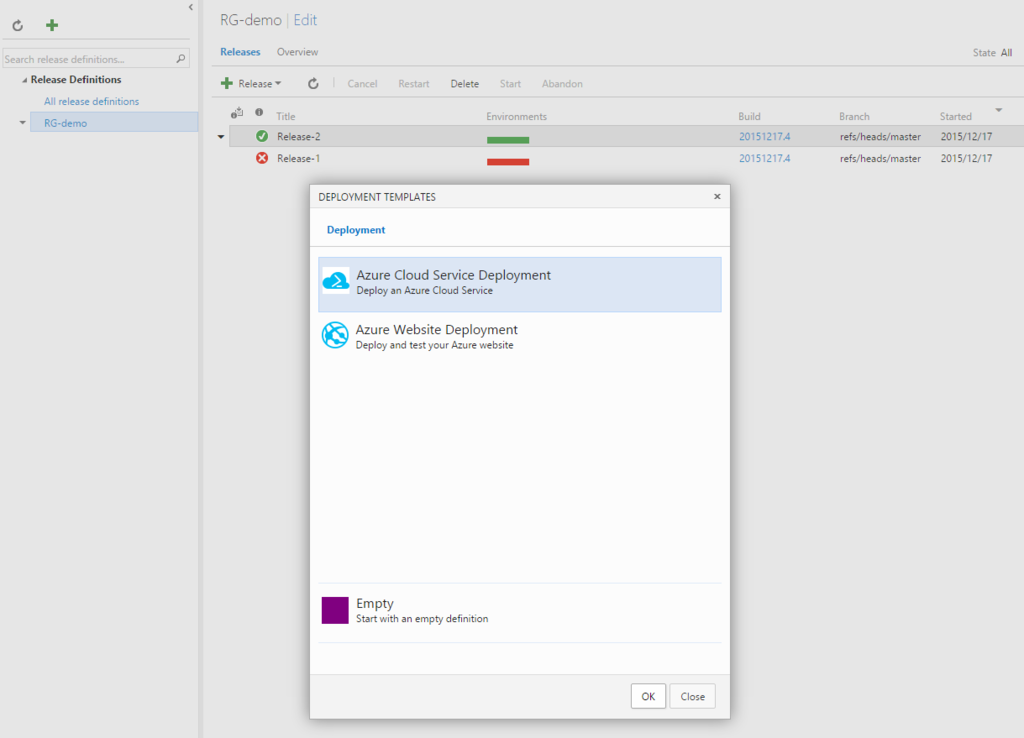
Task: Click Abandon in releases toolbar
Action: [562, 84]
